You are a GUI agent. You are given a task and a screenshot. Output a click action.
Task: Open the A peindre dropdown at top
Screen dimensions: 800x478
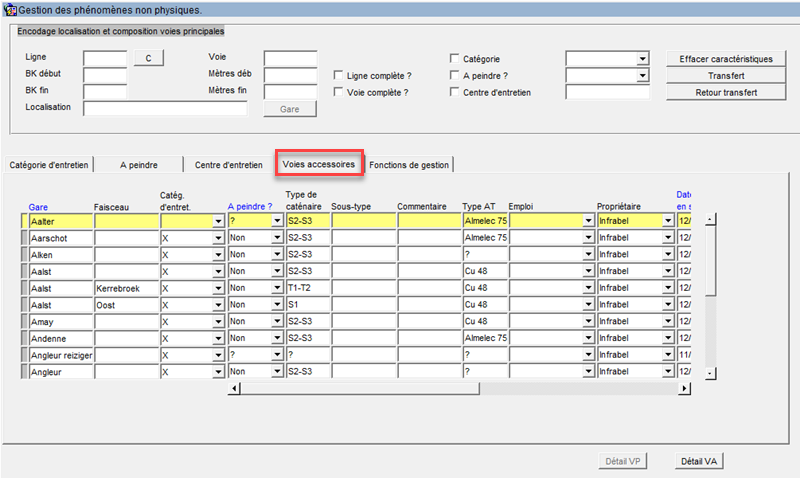tap(642, 76)
